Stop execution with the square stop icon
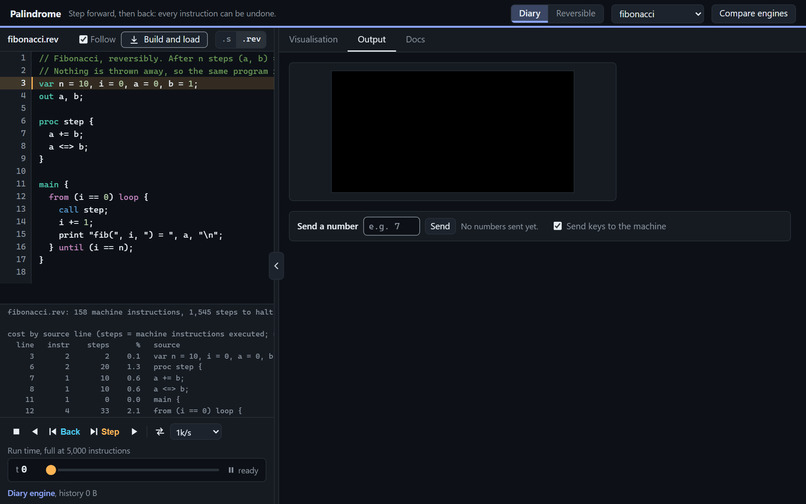806x504 pixels. [x=16, y=431]
